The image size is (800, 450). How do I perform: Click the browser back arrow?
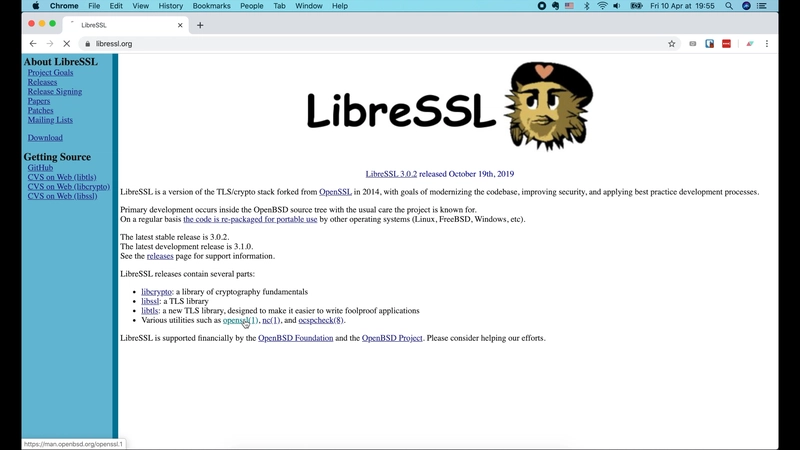[33, 44]
